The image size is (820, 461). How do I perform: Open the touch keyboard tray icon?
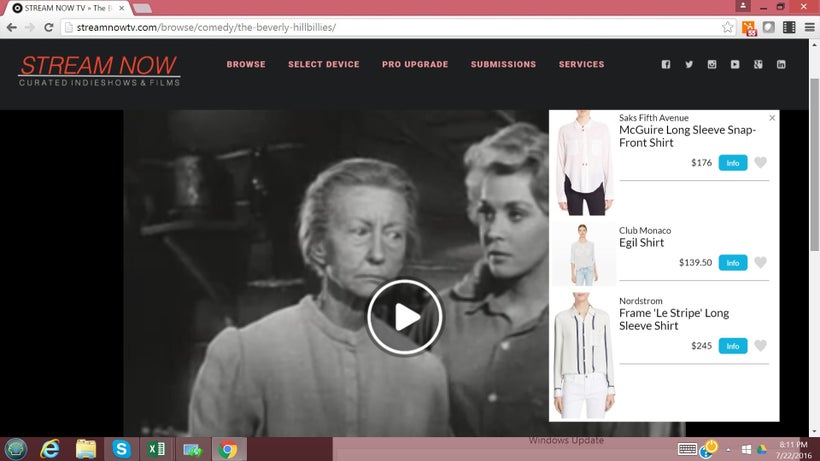(687, 450)
